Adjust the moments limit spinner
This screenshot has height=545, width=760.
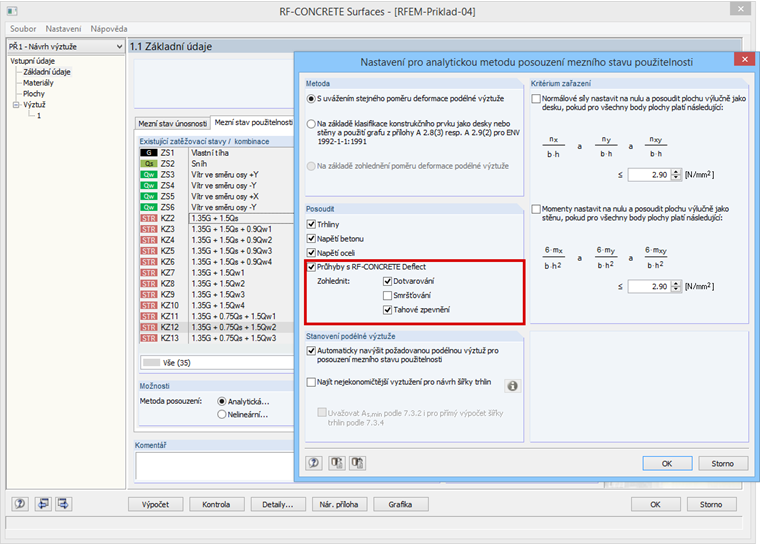coord(676,286)
